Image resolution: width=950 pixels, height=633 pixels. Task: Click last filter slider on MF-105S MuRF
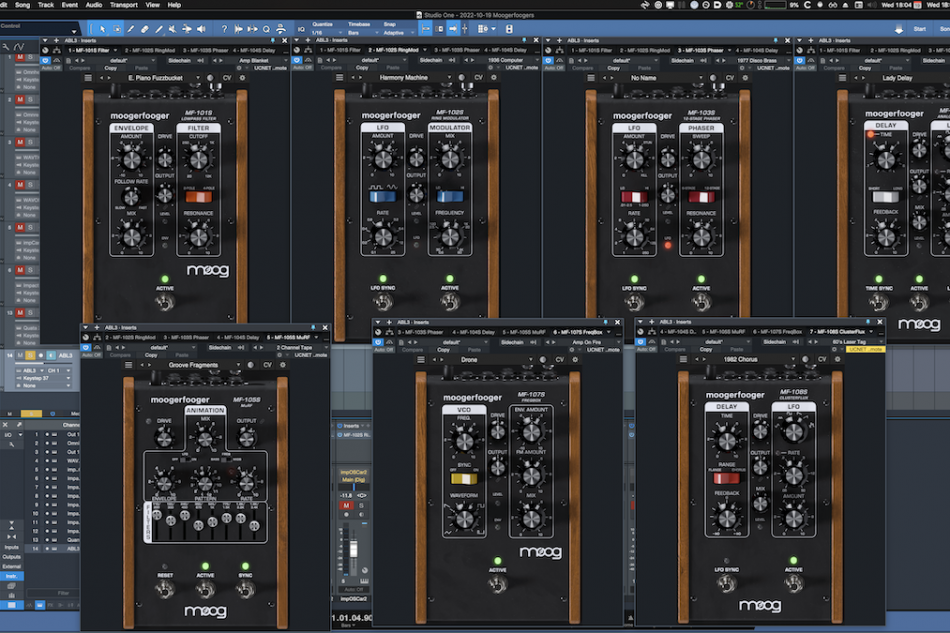pos(254,526)
